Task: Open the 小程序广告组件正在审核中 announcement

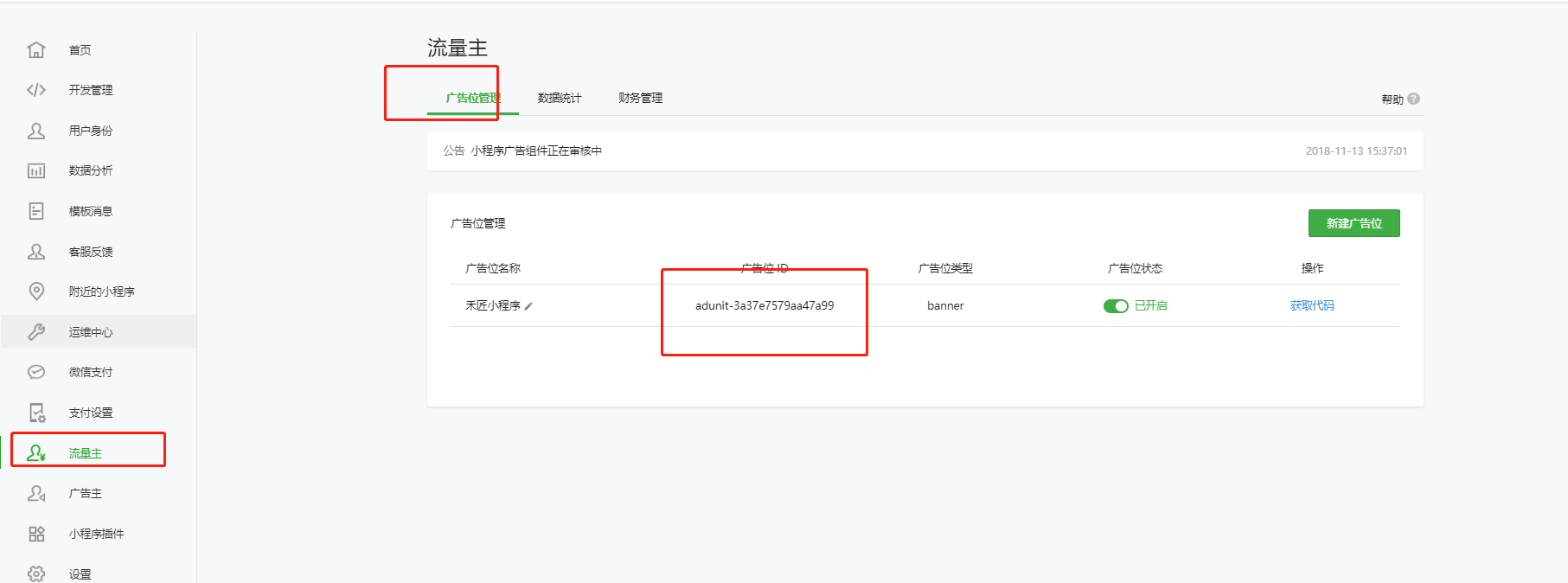Action: click(x=536, y=151)
